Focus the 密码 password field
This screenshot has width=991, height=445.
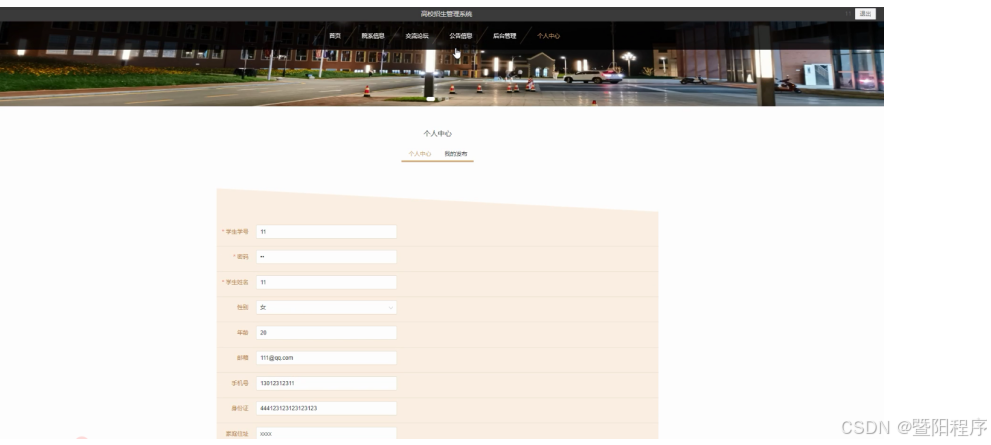326,257
